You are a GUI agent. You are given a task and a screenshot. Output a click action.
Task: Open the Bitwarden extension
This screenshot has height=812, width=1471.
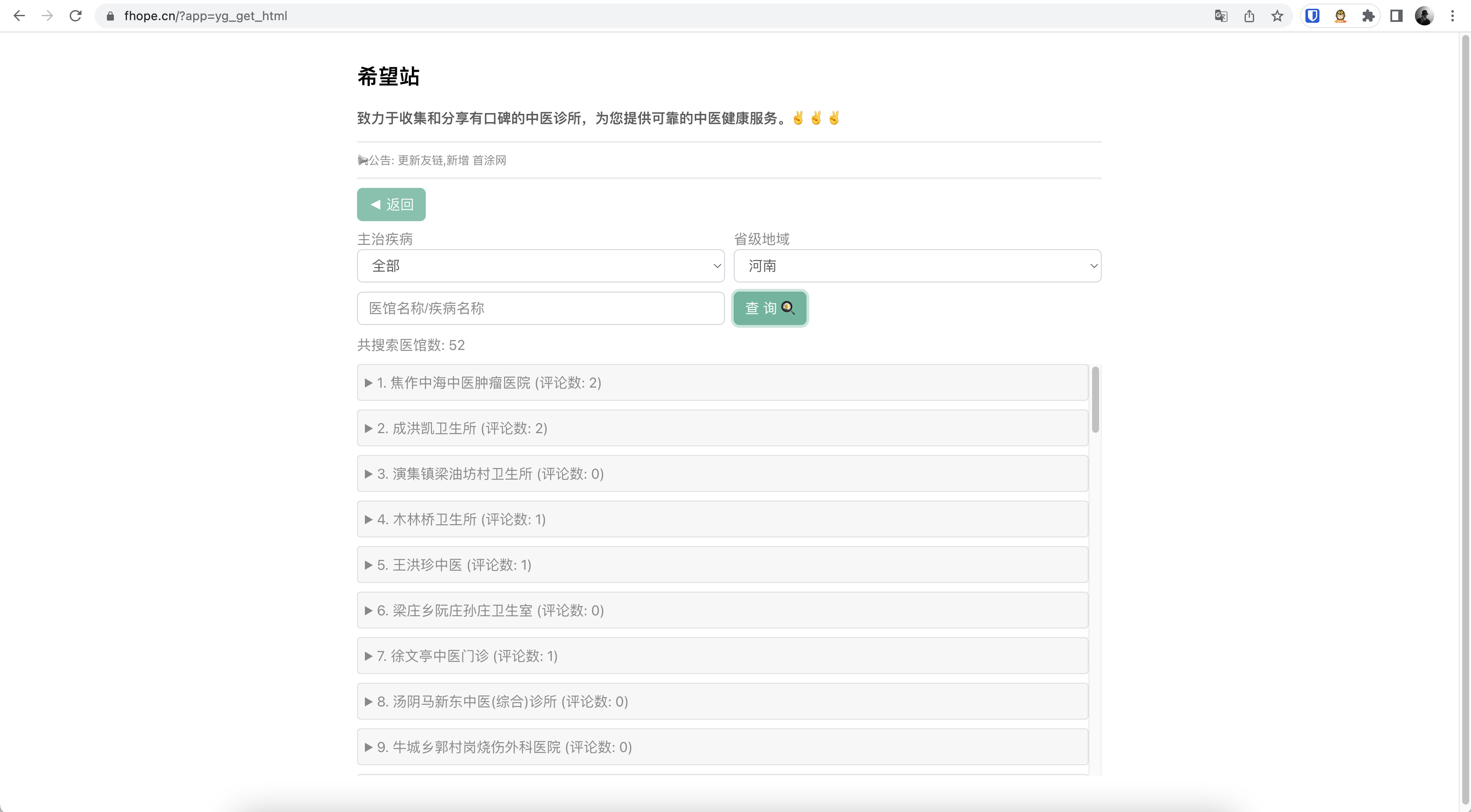(1312, 16)
